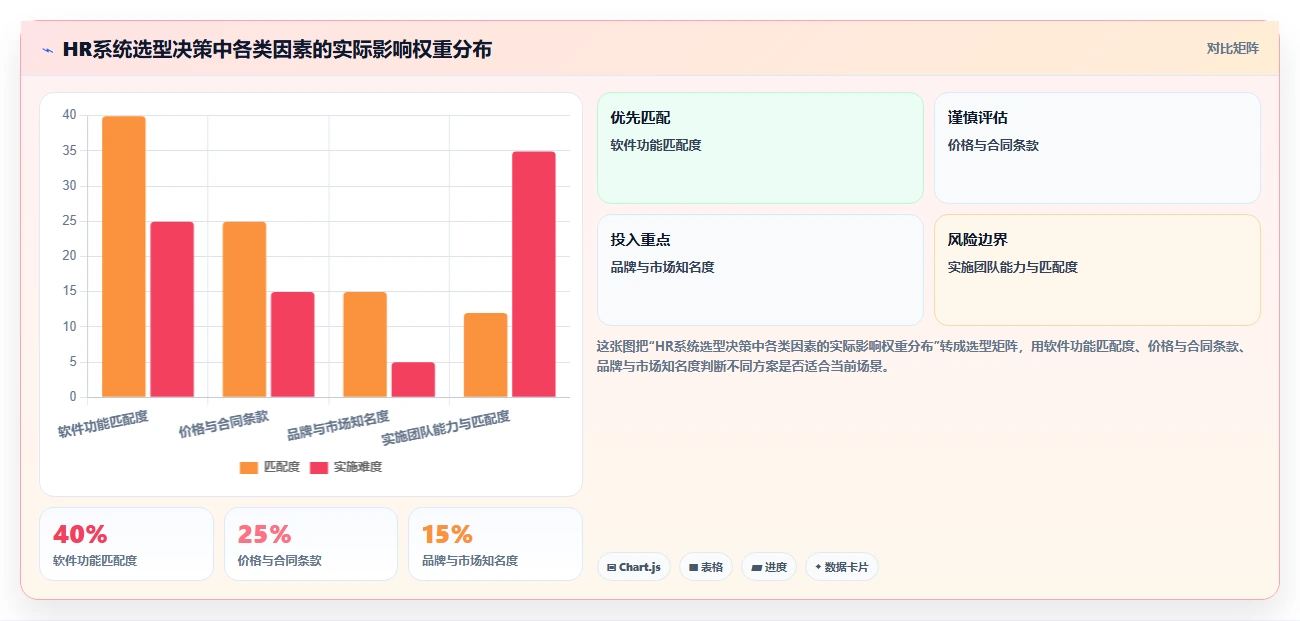
Task: Click the 25% 价格与合同条款 stat card
Action: tap(311, 544)
